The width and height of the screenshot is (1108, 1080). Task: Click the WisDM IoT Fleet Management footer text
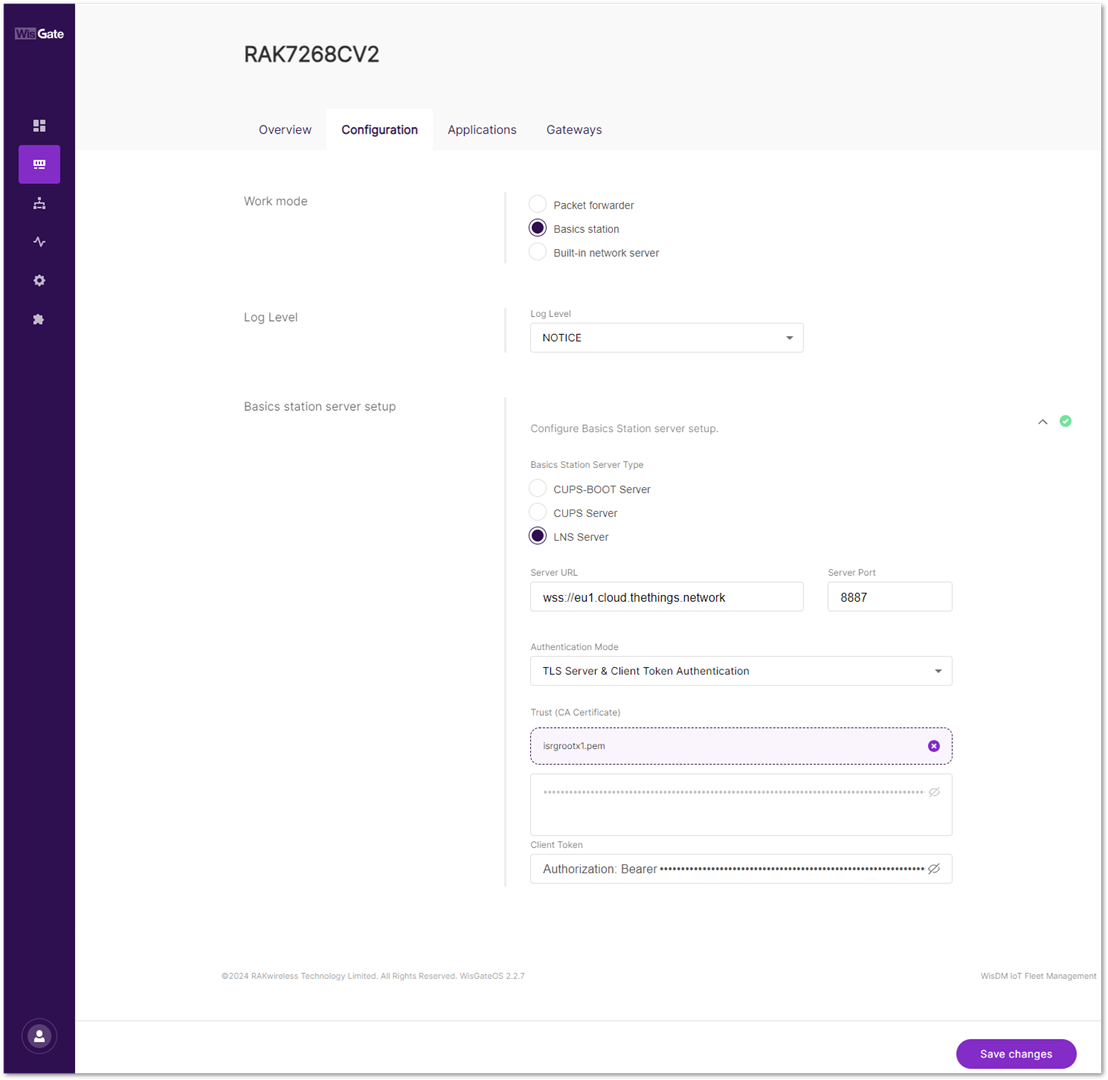(1038, 976)
